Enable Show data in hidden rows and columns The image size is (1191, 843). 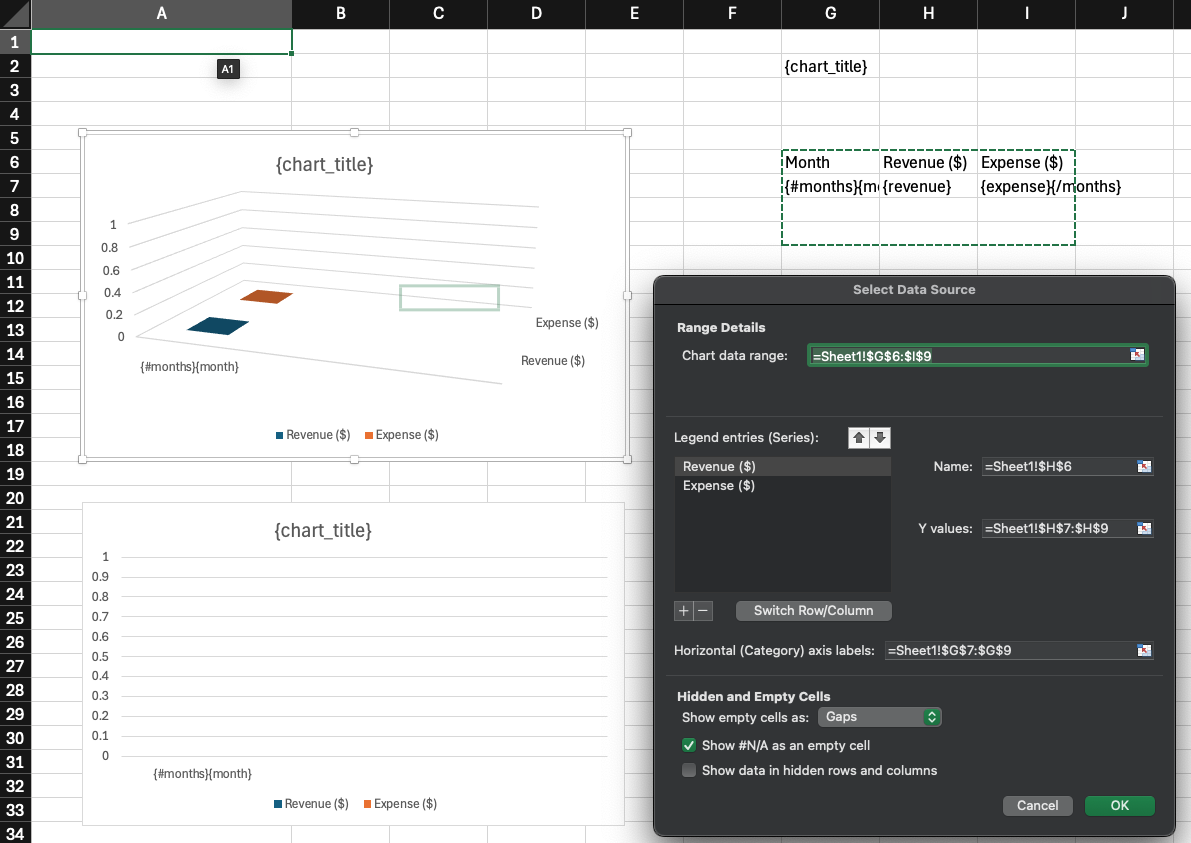pos(688,770)
